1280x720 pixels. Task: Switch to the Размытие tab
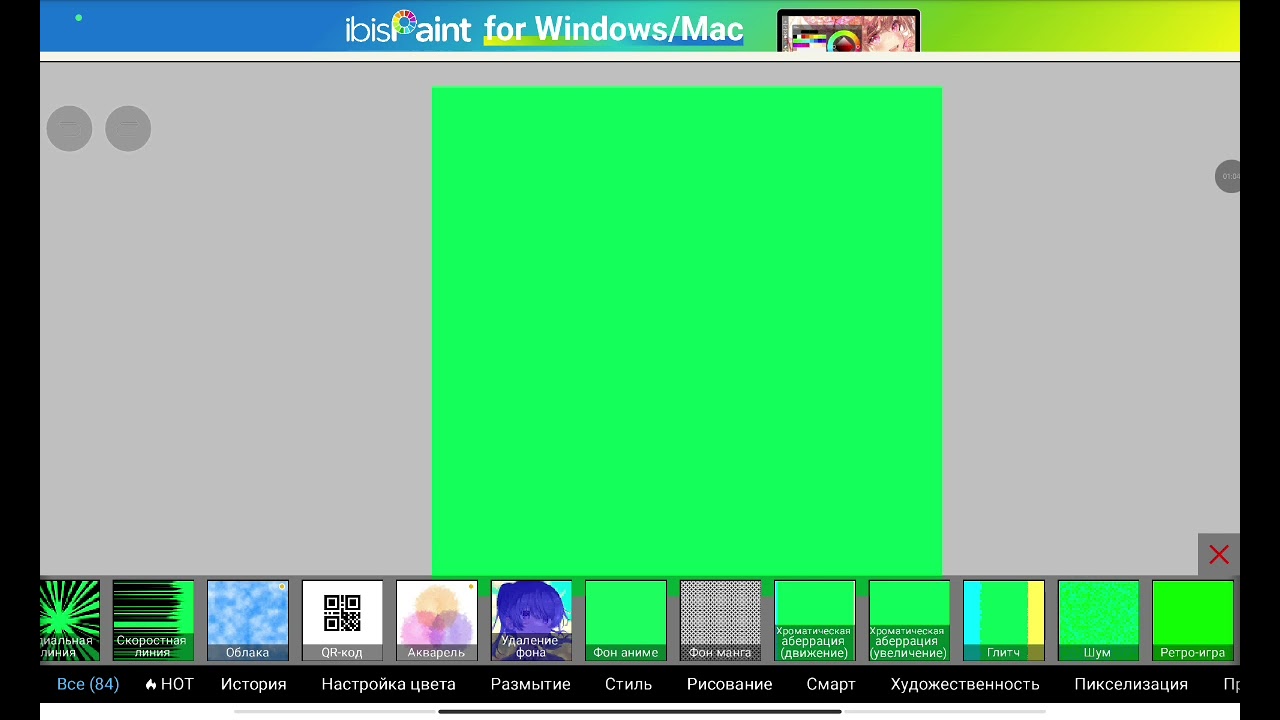530,684
